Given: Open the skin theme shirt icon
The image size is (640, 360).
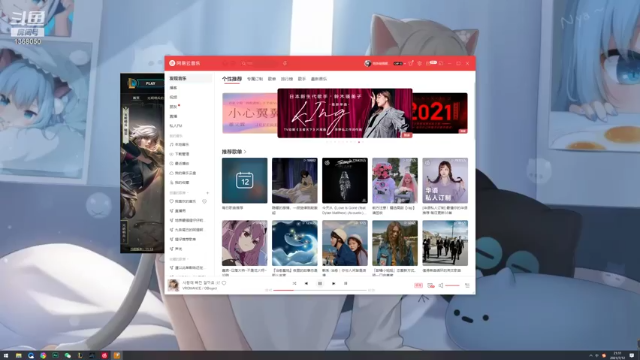Looking at the screenshot, I should [411, 63].
